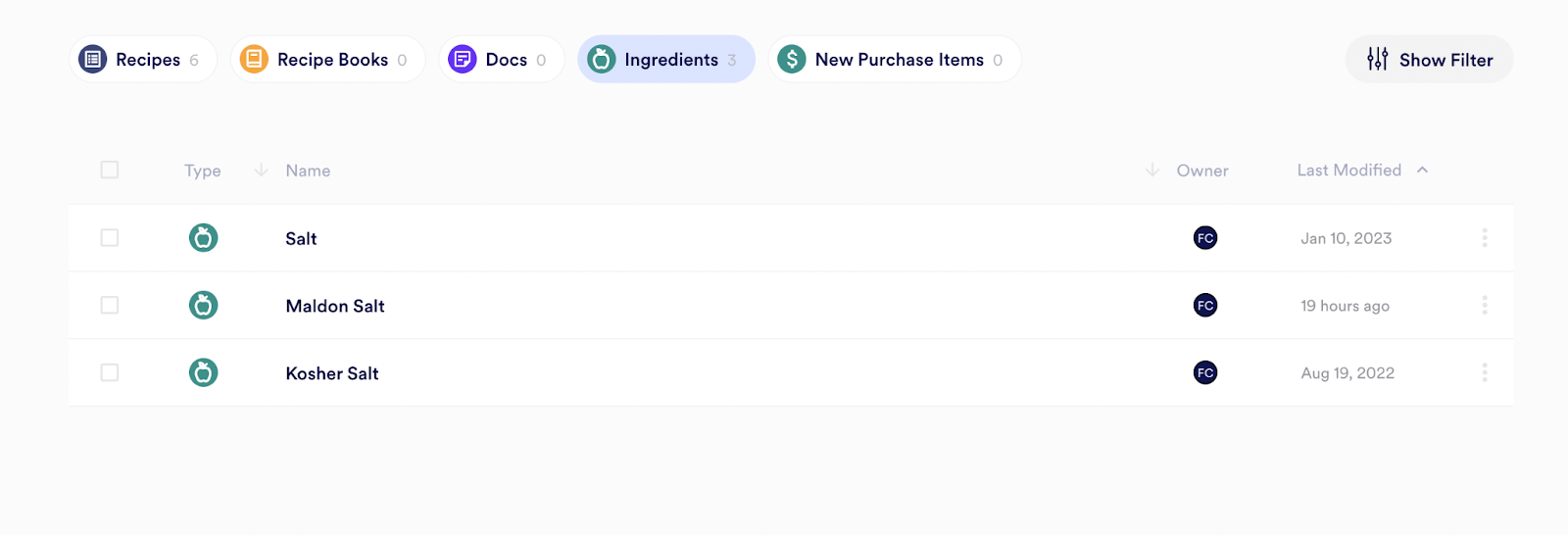Sort by Type using the header arrow

point(261,171)
